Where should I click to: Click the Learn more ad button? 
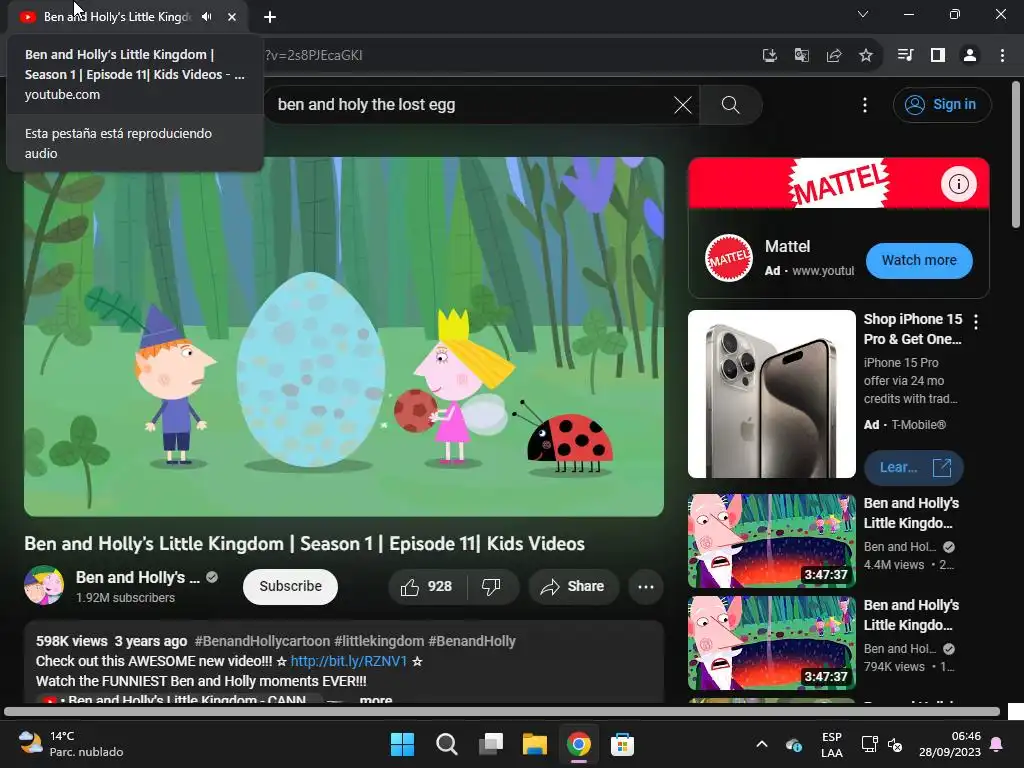point(914,468)
